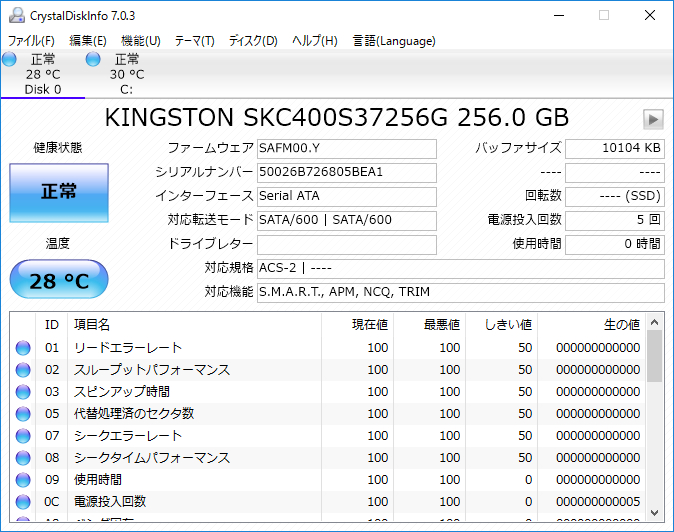Click status orb for スピンアップ時間 row

(x=23, y=392)
